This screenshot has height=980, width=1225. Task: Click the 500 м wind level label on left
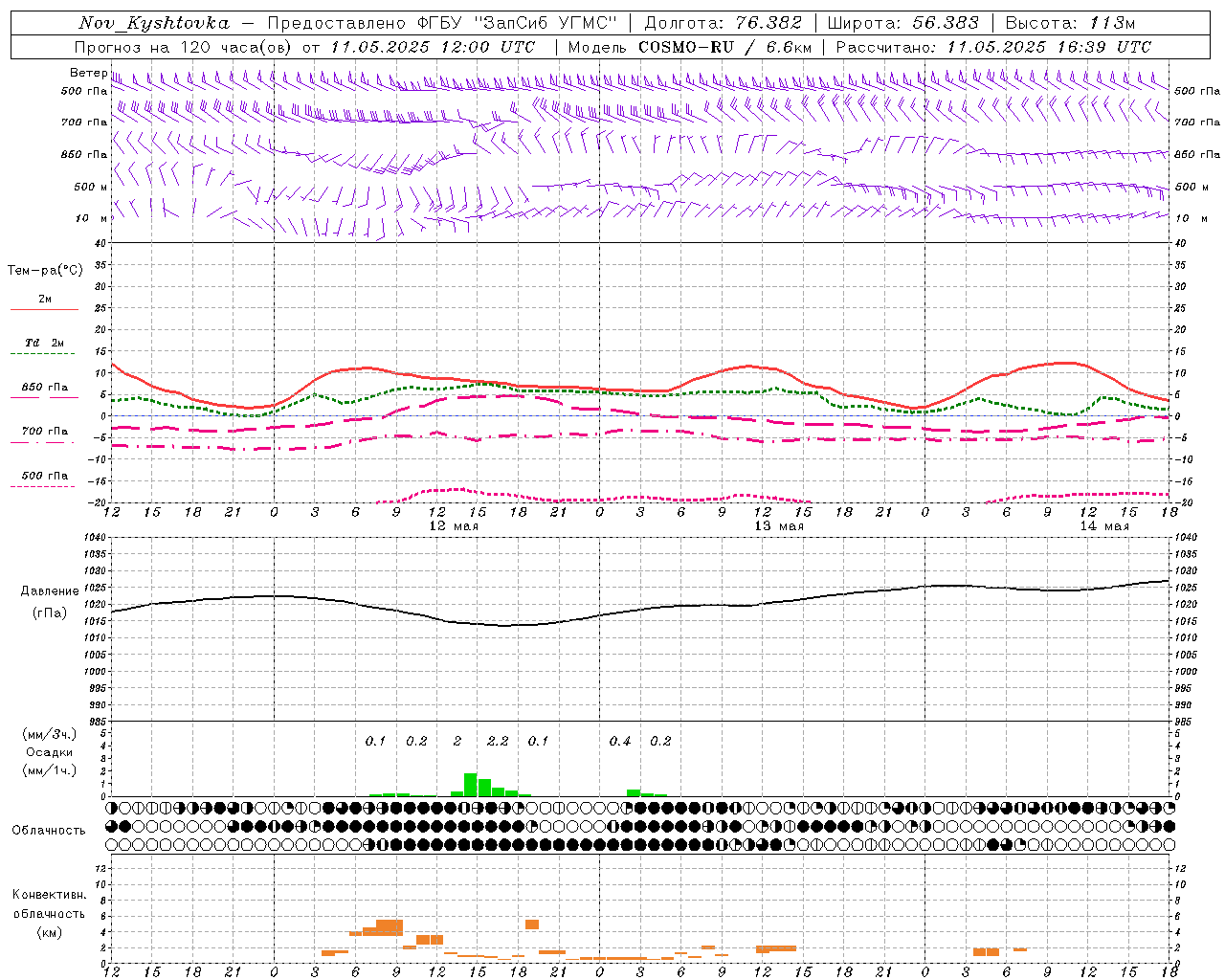click(x=91, y=187)
